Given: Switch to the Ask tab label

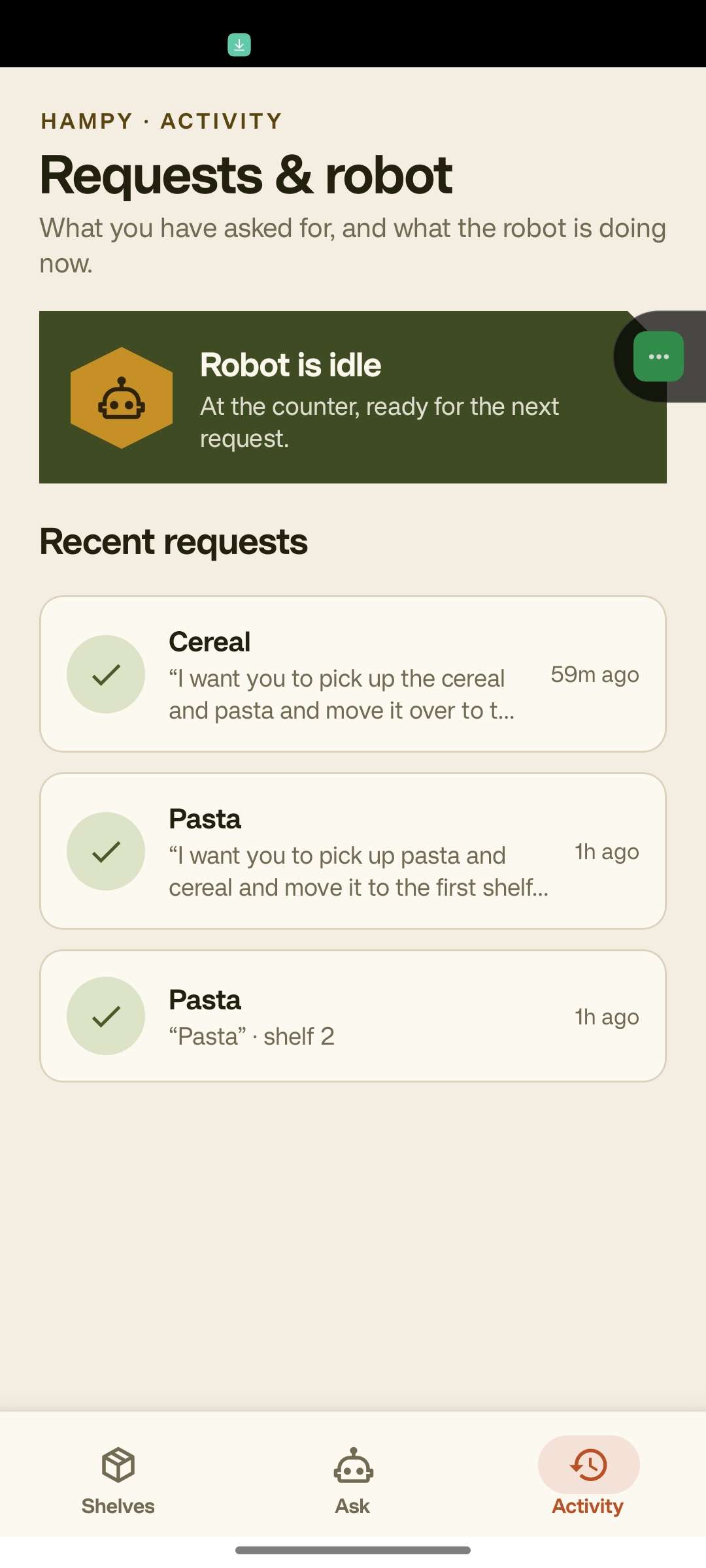Looking at the screenshot, I should click(352, 1506).
